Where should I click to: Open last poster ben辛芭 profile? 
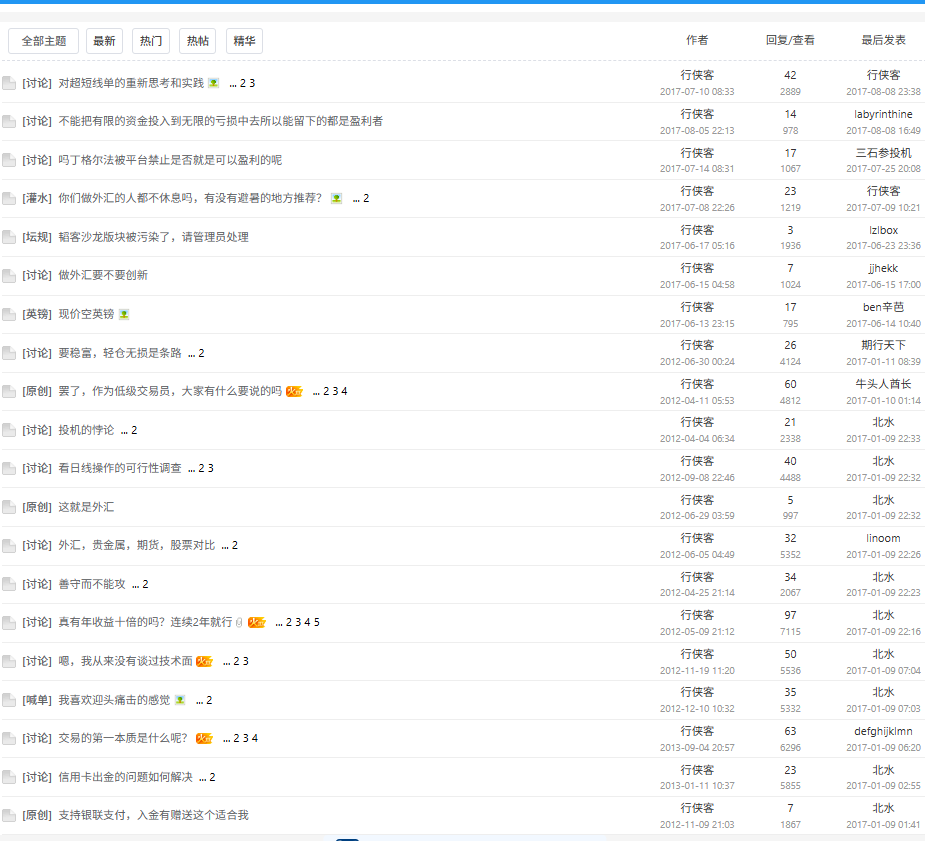(x=883, y=307)
